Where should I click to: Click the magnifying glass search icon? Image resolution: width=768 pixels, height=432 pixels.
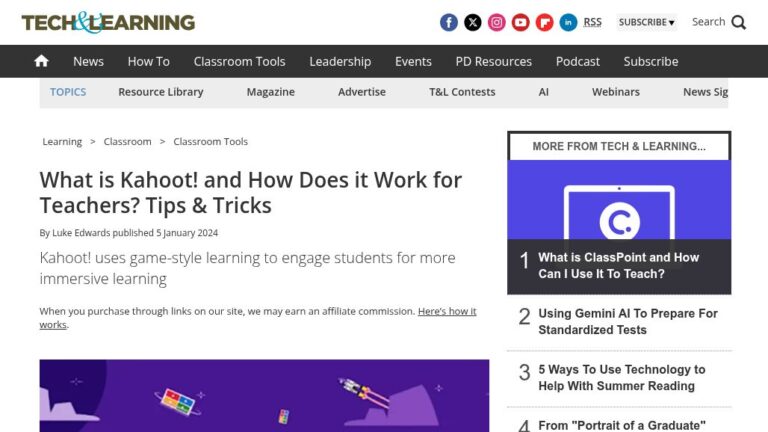pos(739,23)
